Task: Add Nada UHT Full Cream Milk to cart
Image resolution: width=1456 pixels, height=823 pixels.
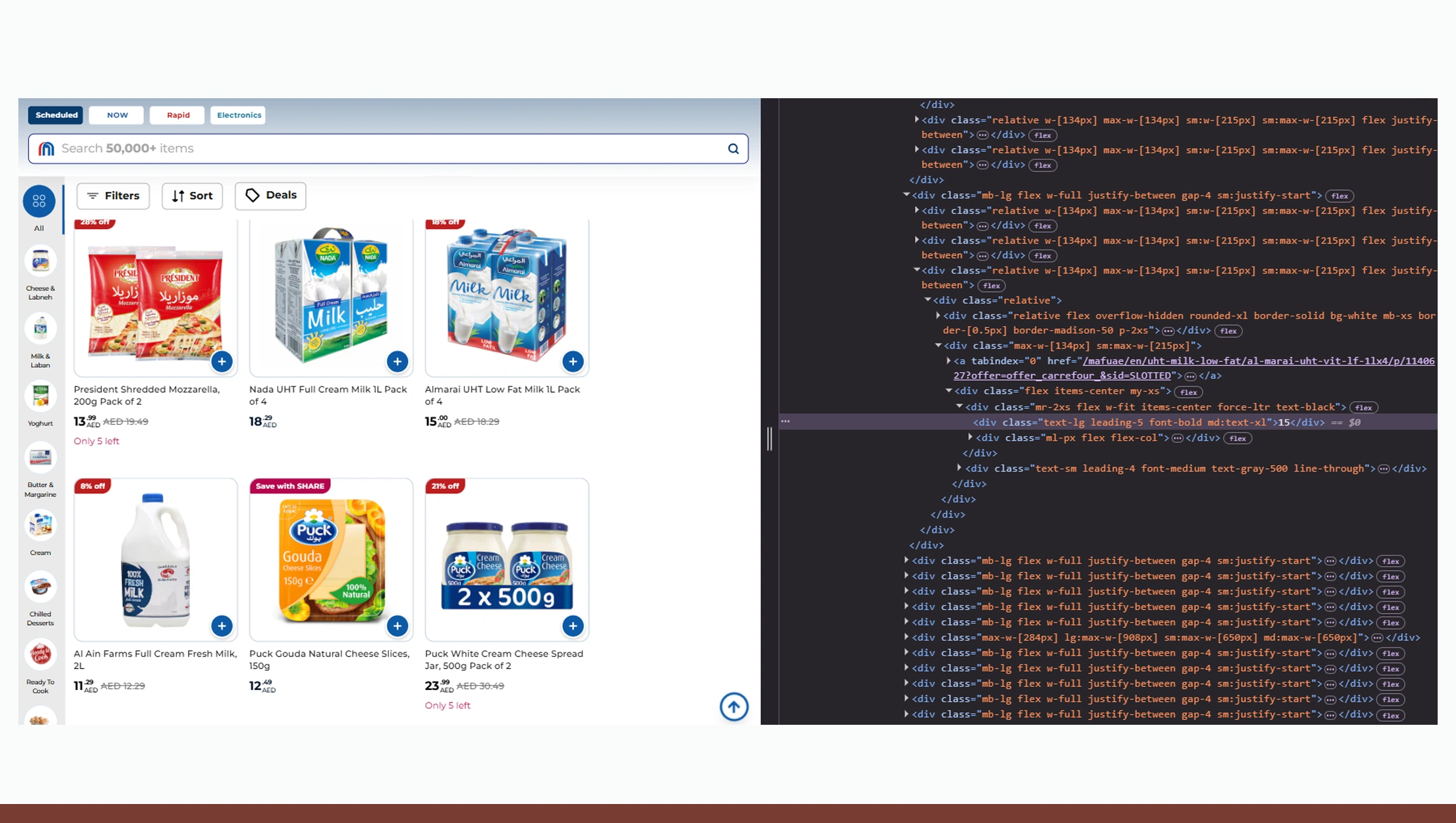Action: pyautogui.click(x=397, y=361)
